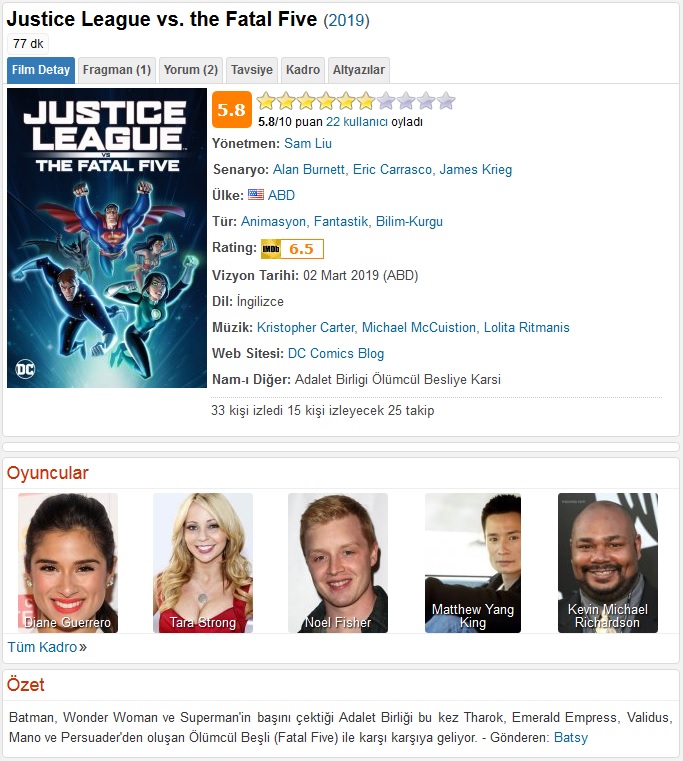
Task: Switch to the Fragman (1) tab
Action: (x=117, y=70)
